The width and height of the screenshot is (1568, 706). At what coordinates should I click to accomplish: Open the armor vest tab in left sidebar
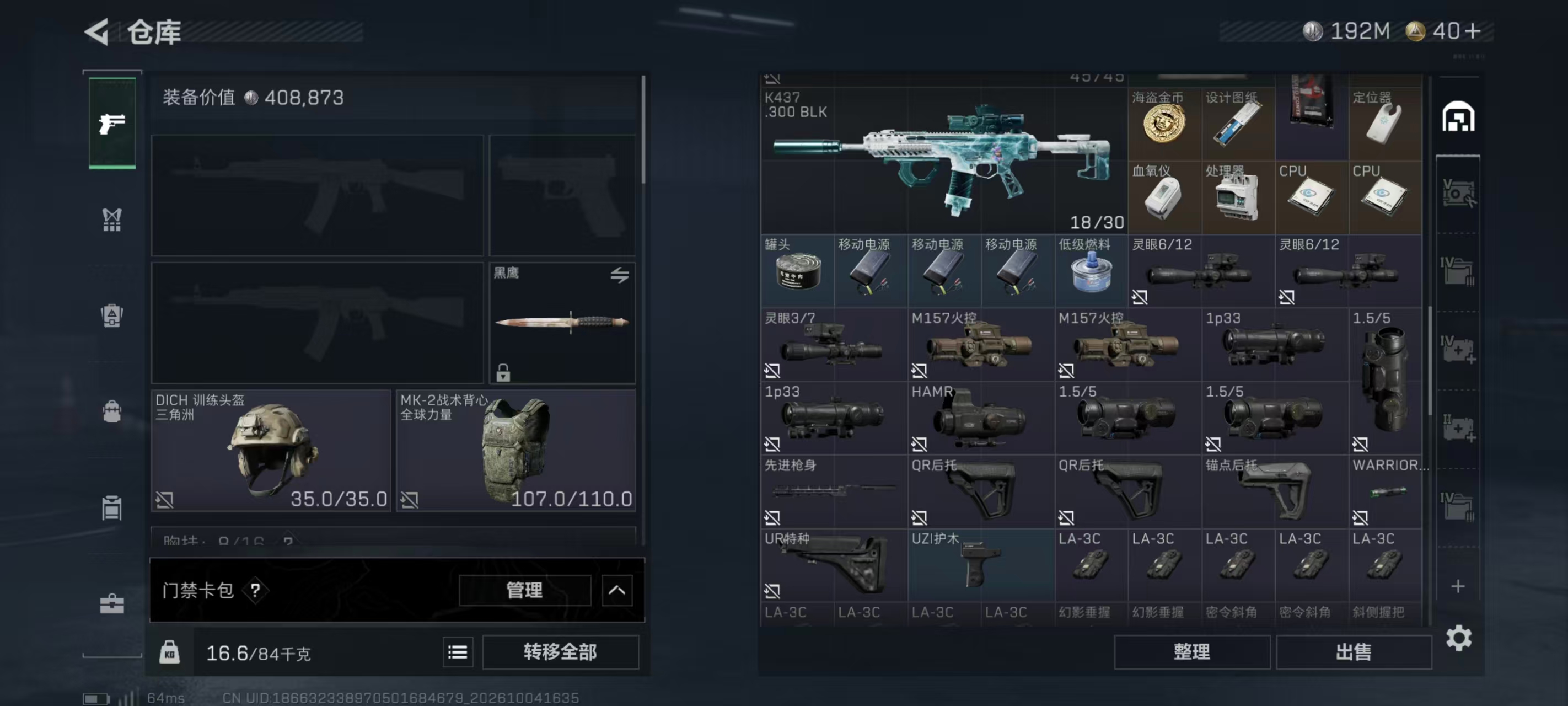[x=112, y=220]
